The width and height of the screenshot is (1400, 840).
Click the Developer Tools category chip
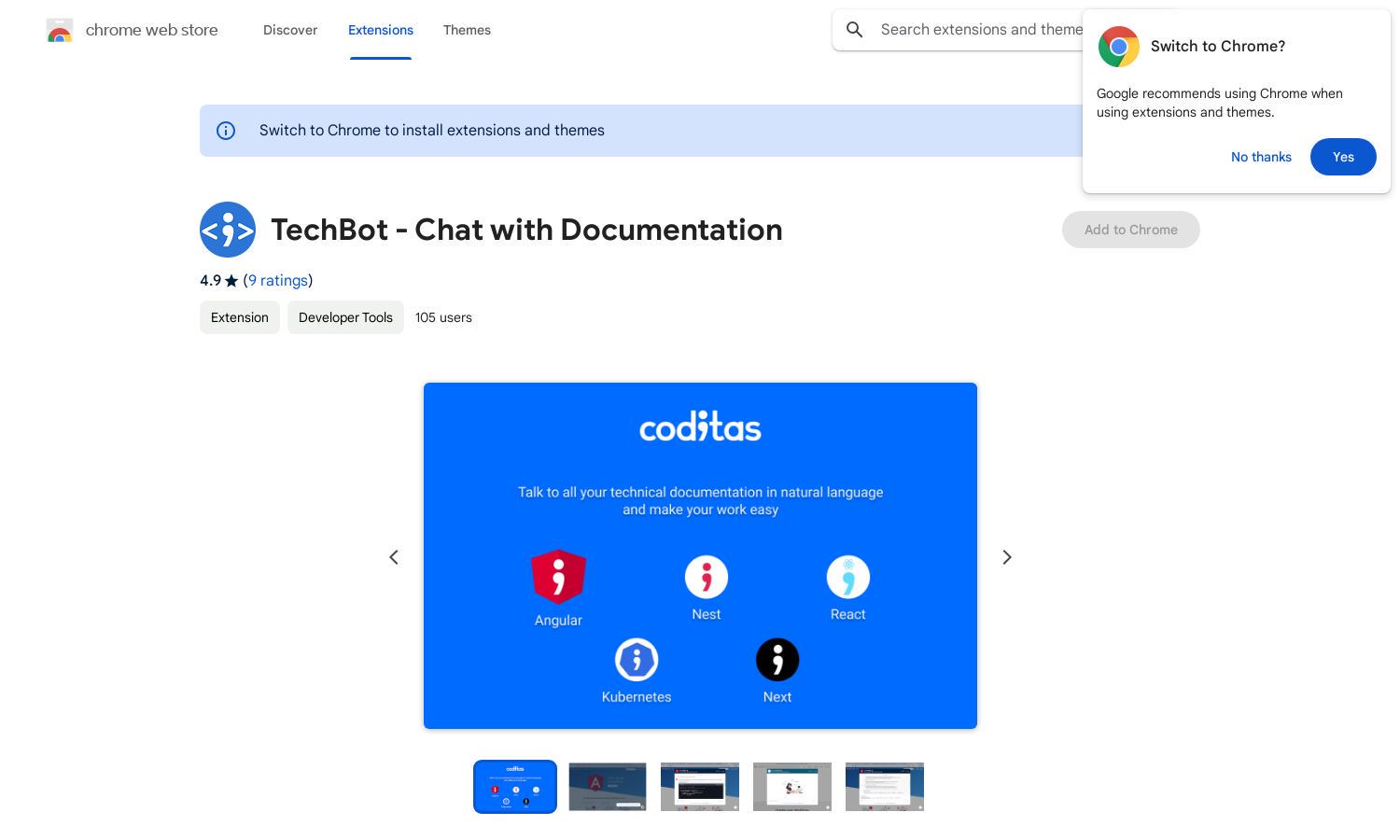click(x=345, y=317)
